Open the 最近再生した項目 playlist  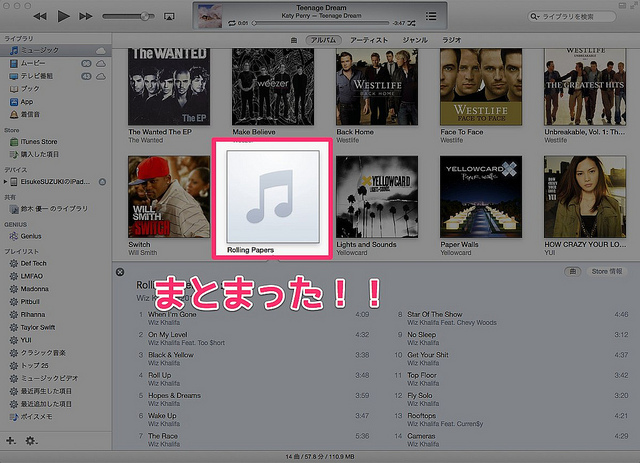point(56,391)
